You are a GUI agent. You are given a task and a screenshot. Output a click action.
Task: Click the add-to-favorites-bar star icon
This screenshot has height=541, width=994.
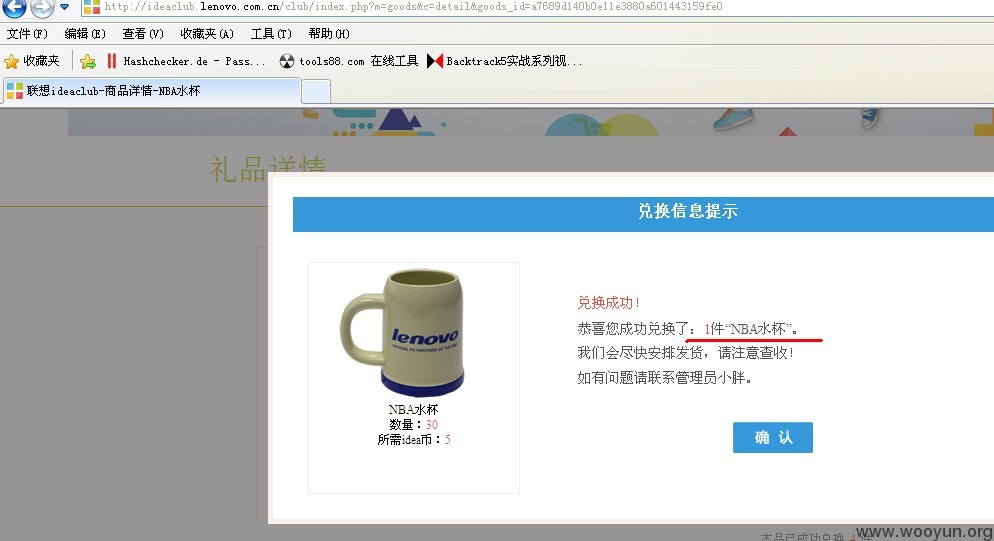(88, 62)
